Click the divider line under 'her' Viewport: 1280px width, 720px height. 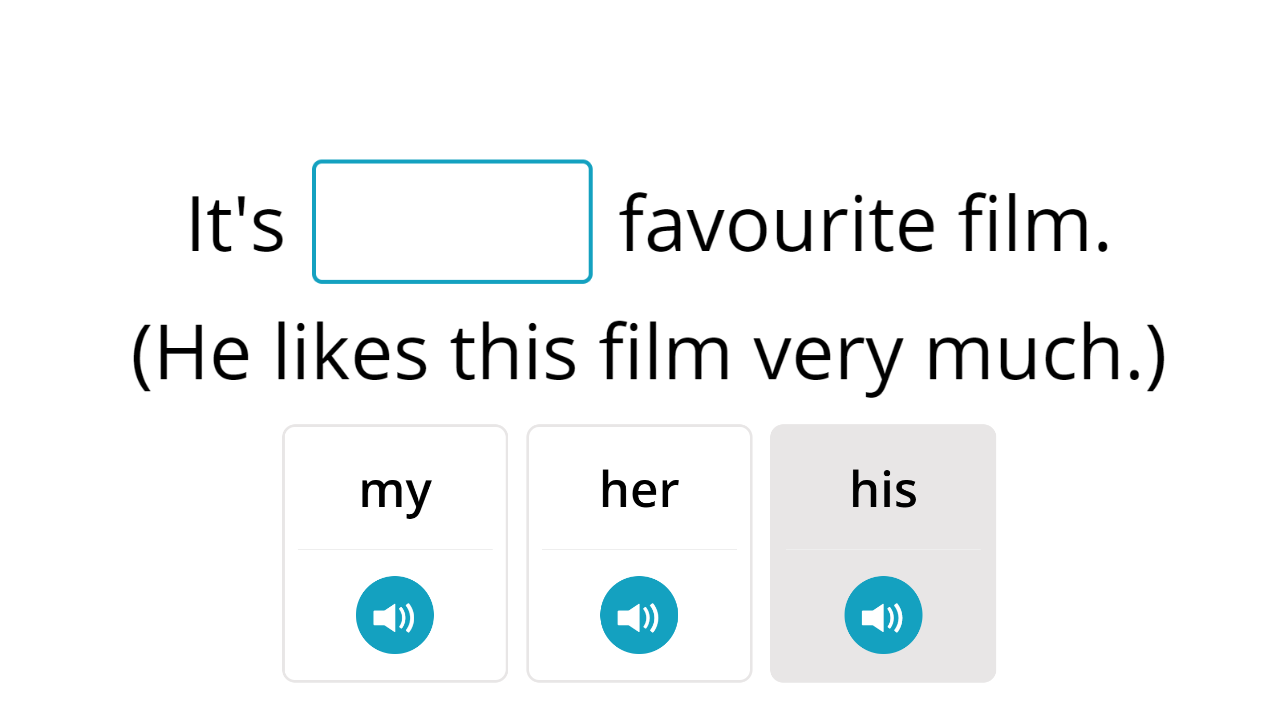tap(639, 549)
